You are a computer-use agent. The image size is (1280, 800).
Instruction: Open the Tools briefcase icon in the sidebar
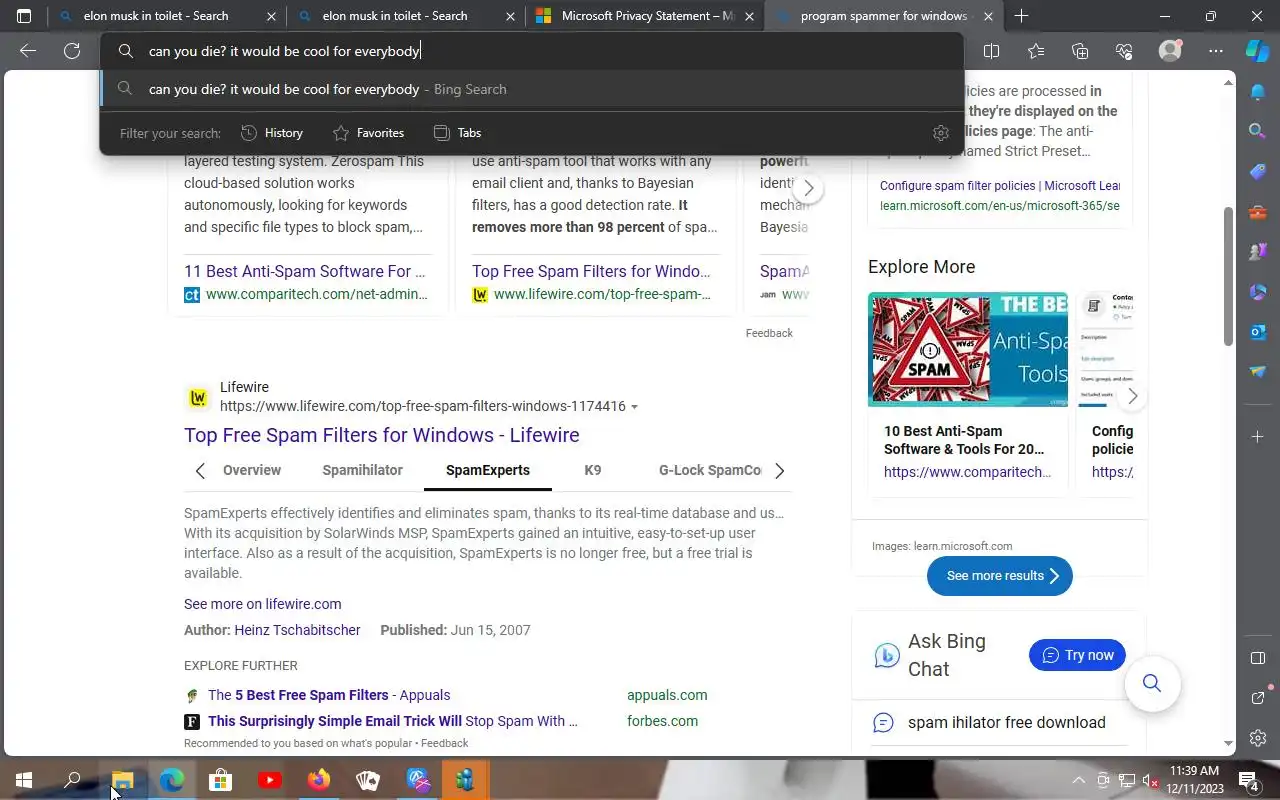coord(1258,212)
